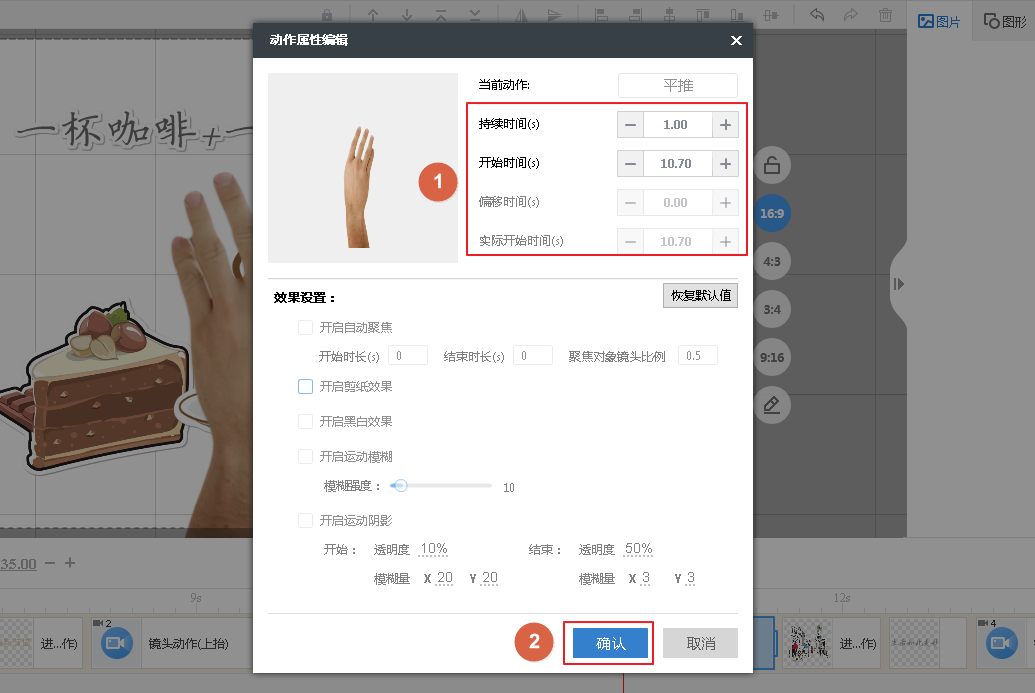
Task: Click the camera icon on timeline clip 2
Action: [x=115, y=643]
